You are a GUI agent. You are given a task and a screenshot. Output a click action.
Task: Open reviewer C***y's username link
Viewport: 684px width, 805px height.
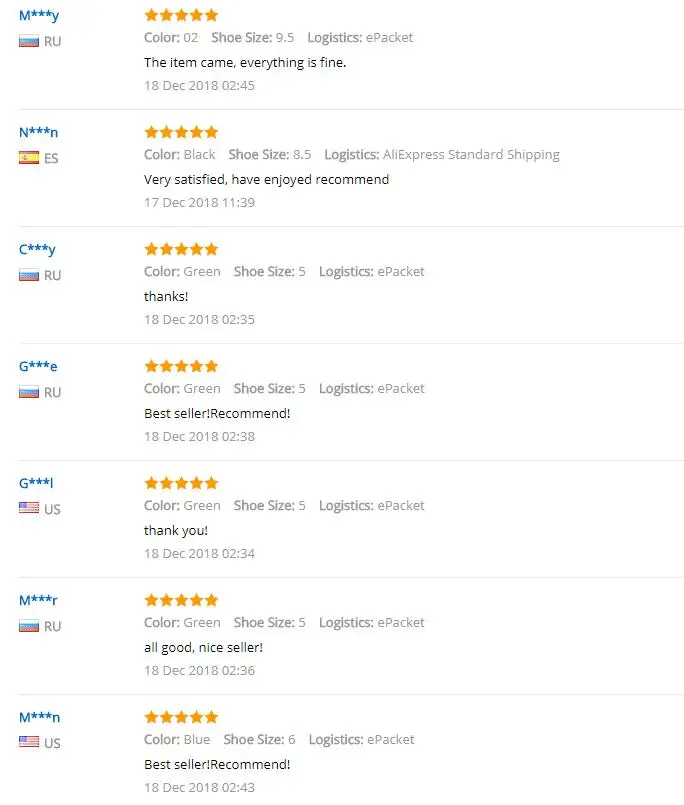(38, 250)
